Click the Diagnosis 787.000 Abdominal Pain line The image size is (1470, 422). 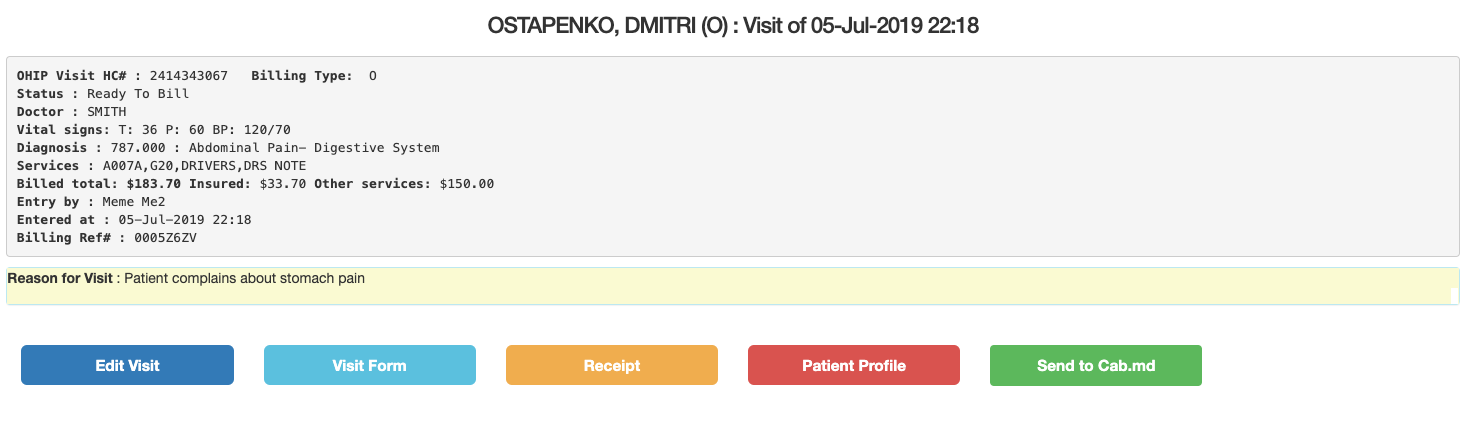point(228,148)
